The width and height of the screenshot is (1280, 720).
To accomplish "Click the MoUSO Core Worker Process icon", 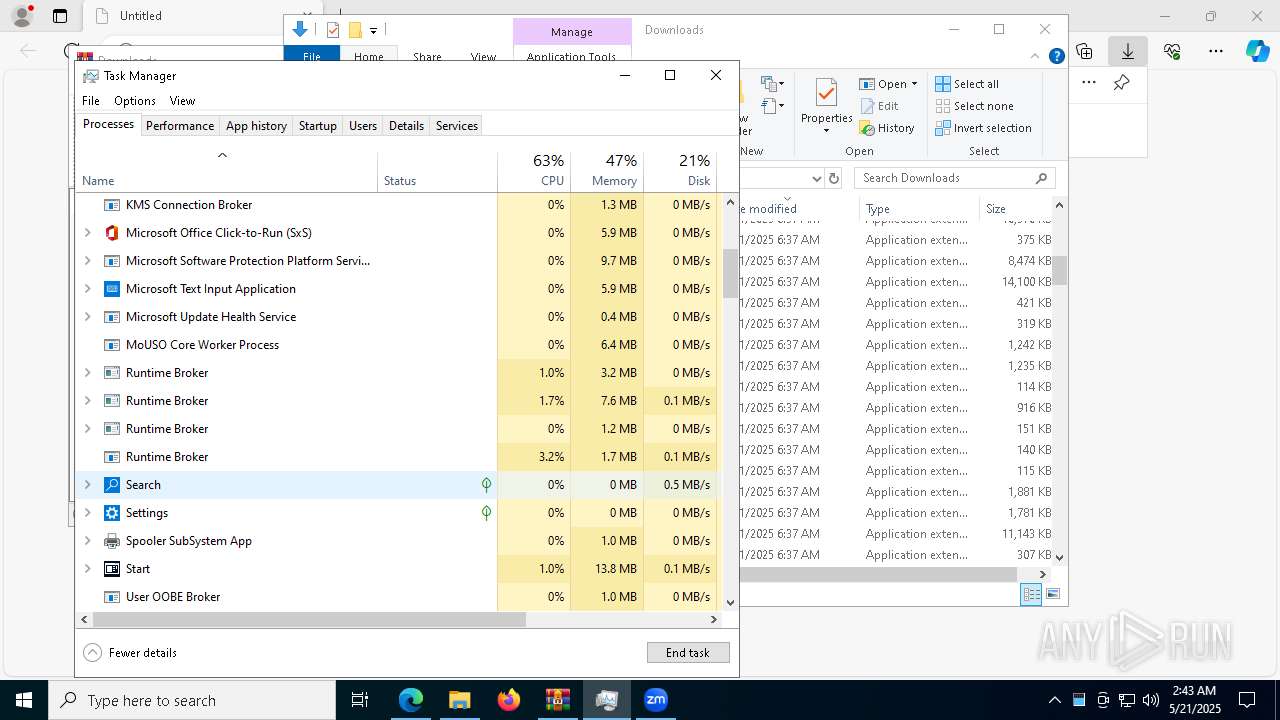I will coord(112,345).
